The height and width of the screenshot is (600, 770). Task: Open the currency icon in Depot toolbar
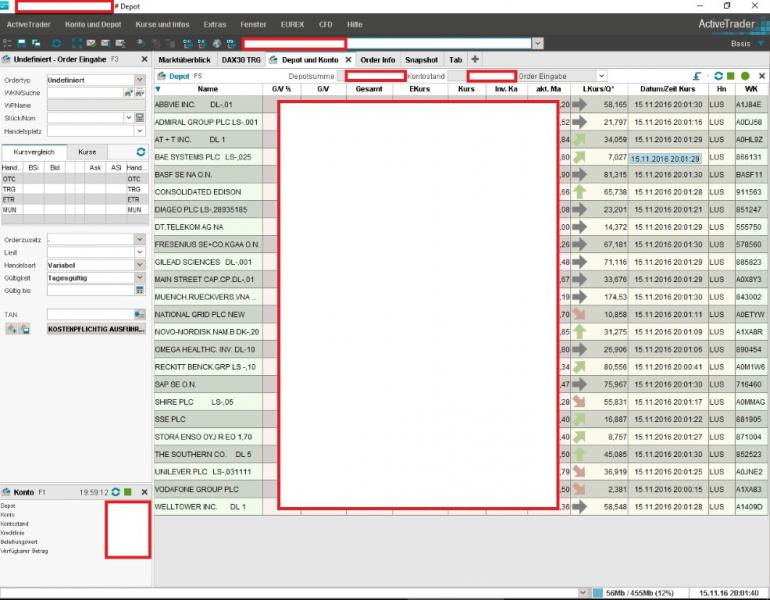696,76
